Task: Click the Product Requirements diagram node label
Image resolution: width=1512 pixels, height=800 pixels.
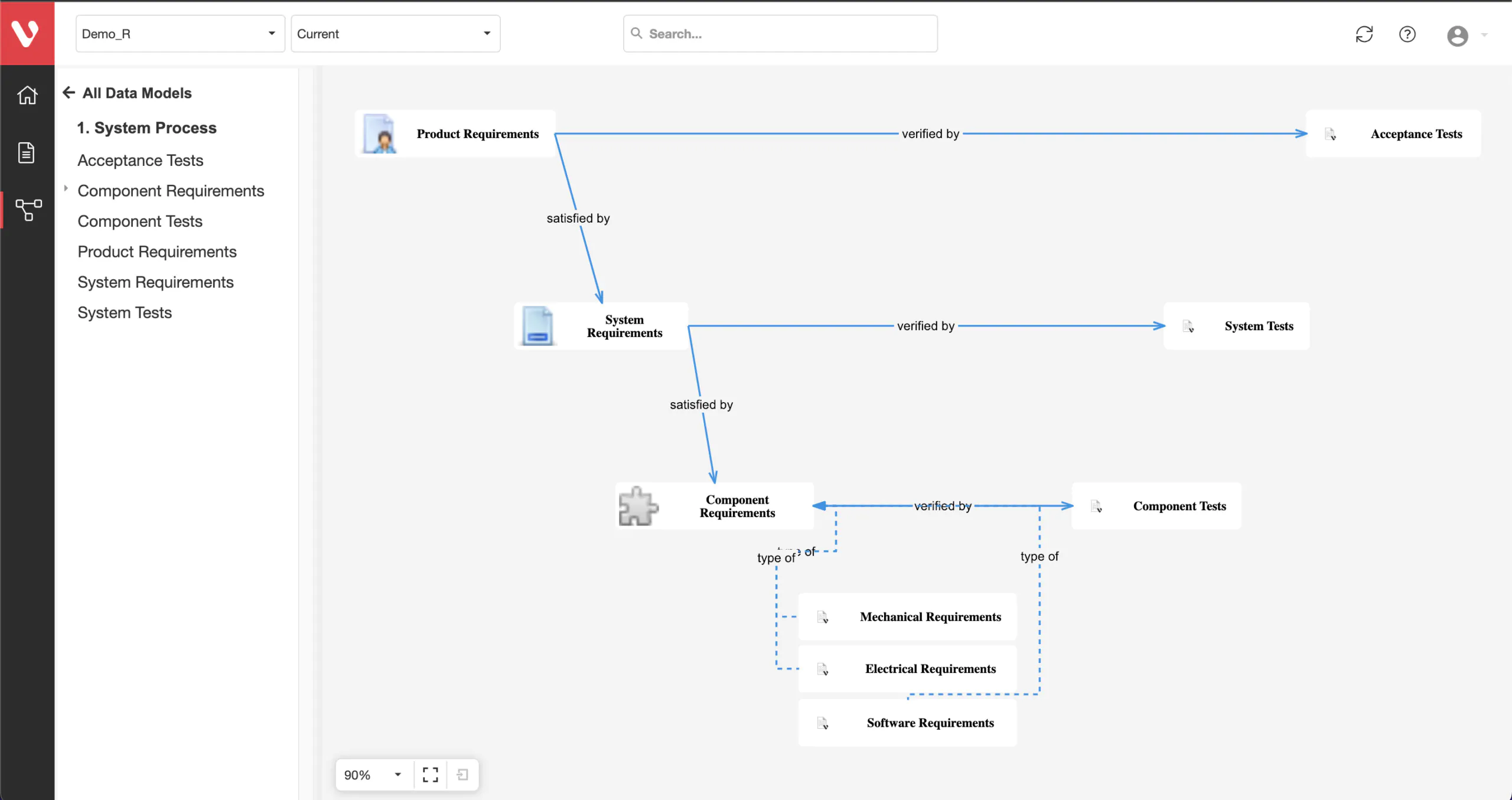Action: (477, 134)
